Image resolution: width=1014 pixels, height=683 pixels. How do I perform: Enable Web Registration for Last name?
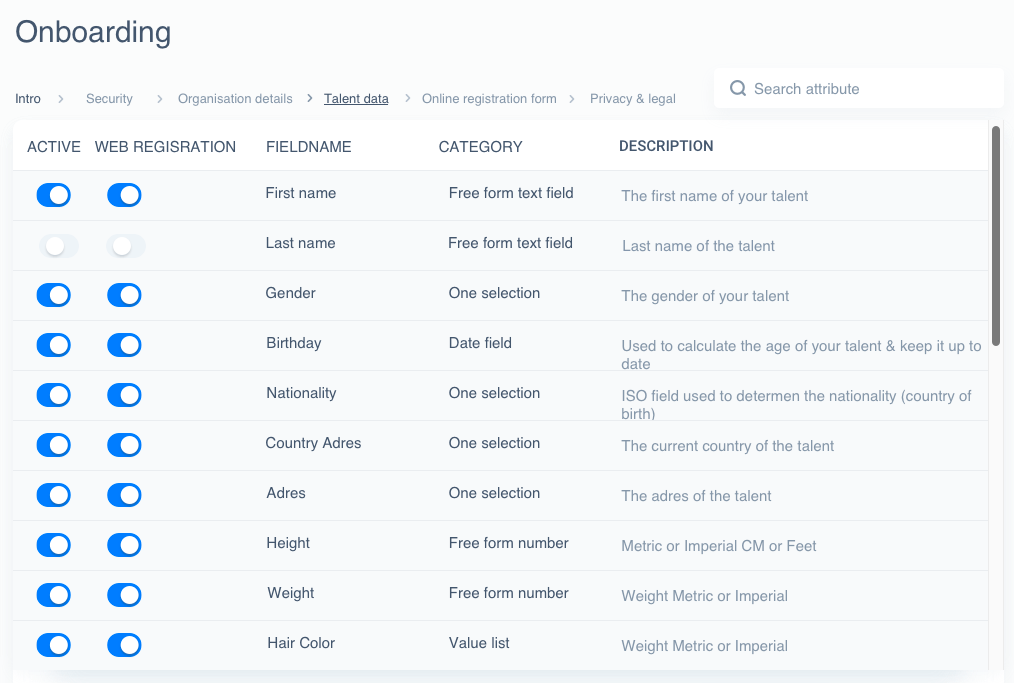[x=125, y=245]
